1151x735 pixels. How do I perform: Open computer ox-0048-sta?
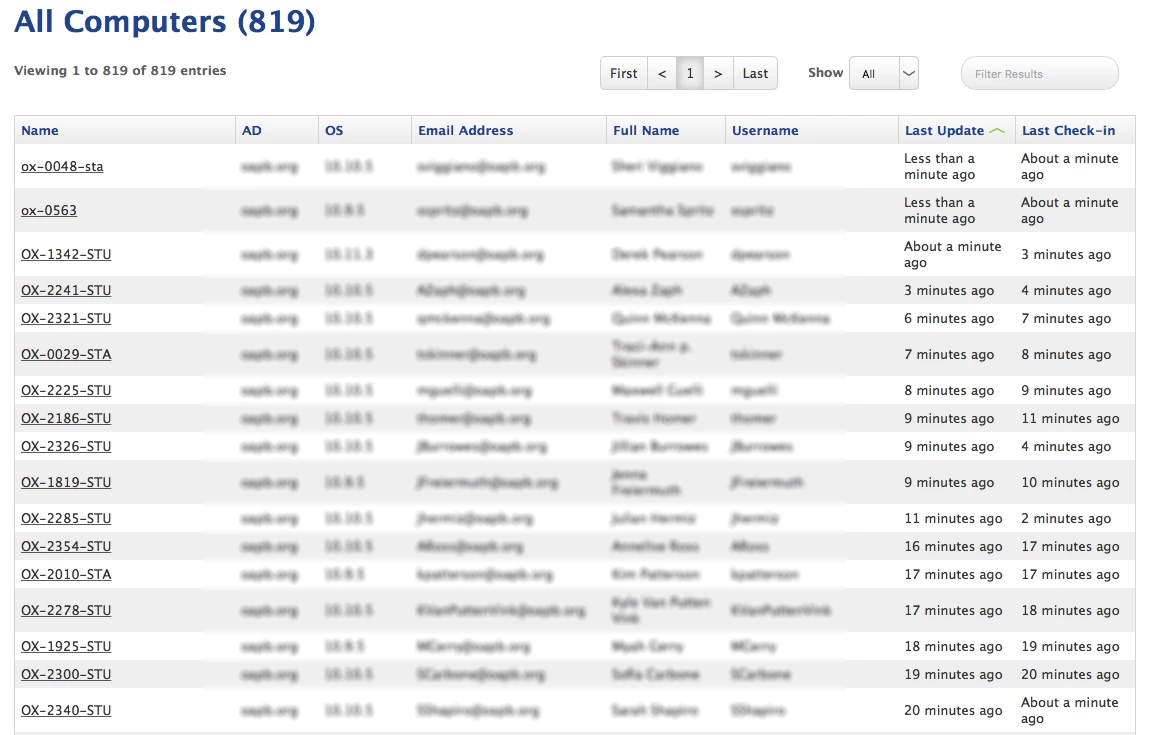(x=62, y=167)
